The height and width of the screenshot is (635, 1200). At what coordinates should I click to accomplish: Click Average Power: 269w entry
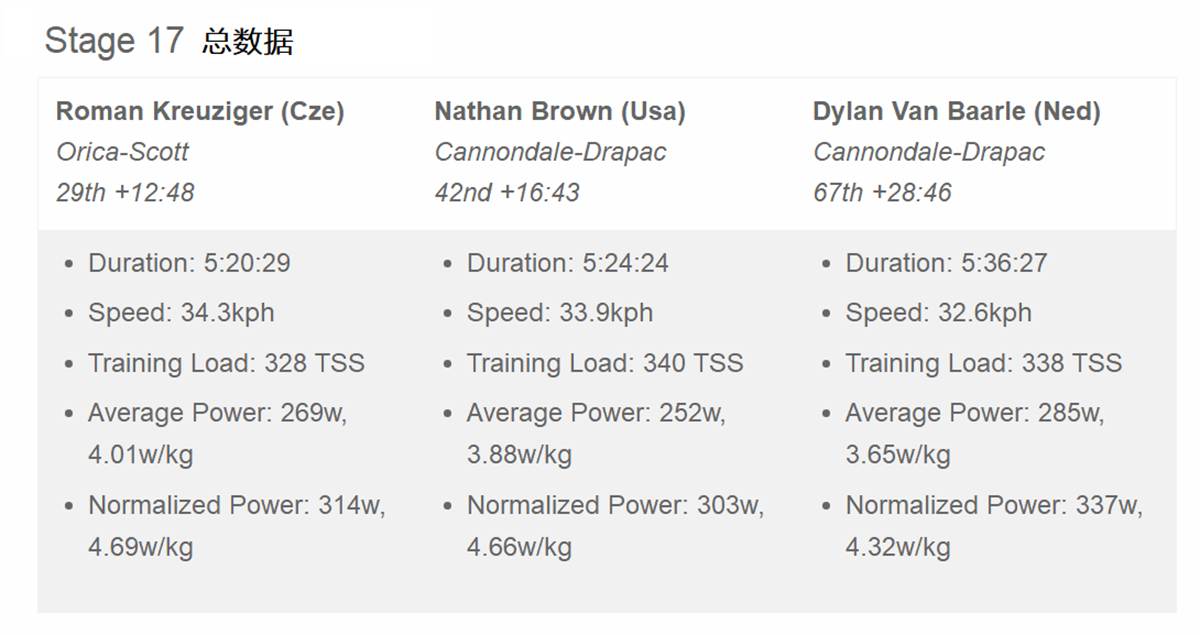(218, 434)
